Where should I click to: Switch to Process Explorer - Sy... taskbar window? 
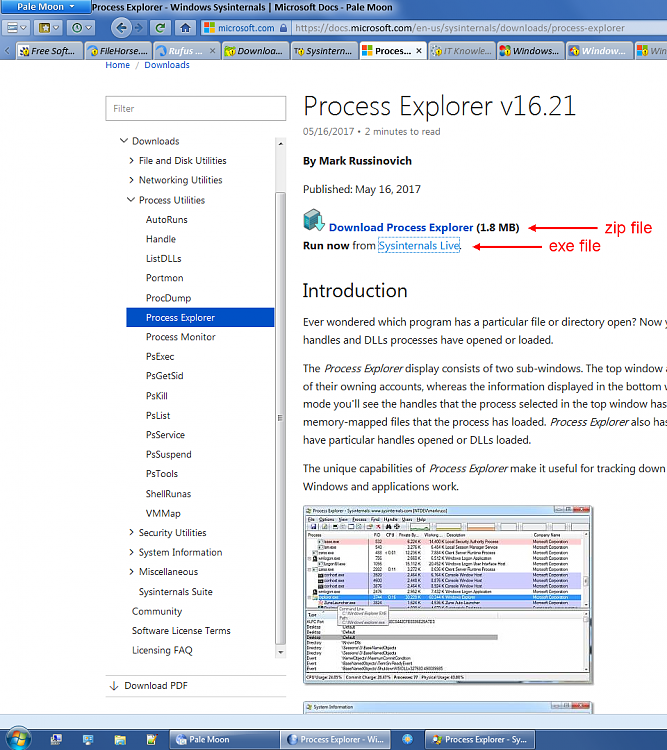(479, 739)
